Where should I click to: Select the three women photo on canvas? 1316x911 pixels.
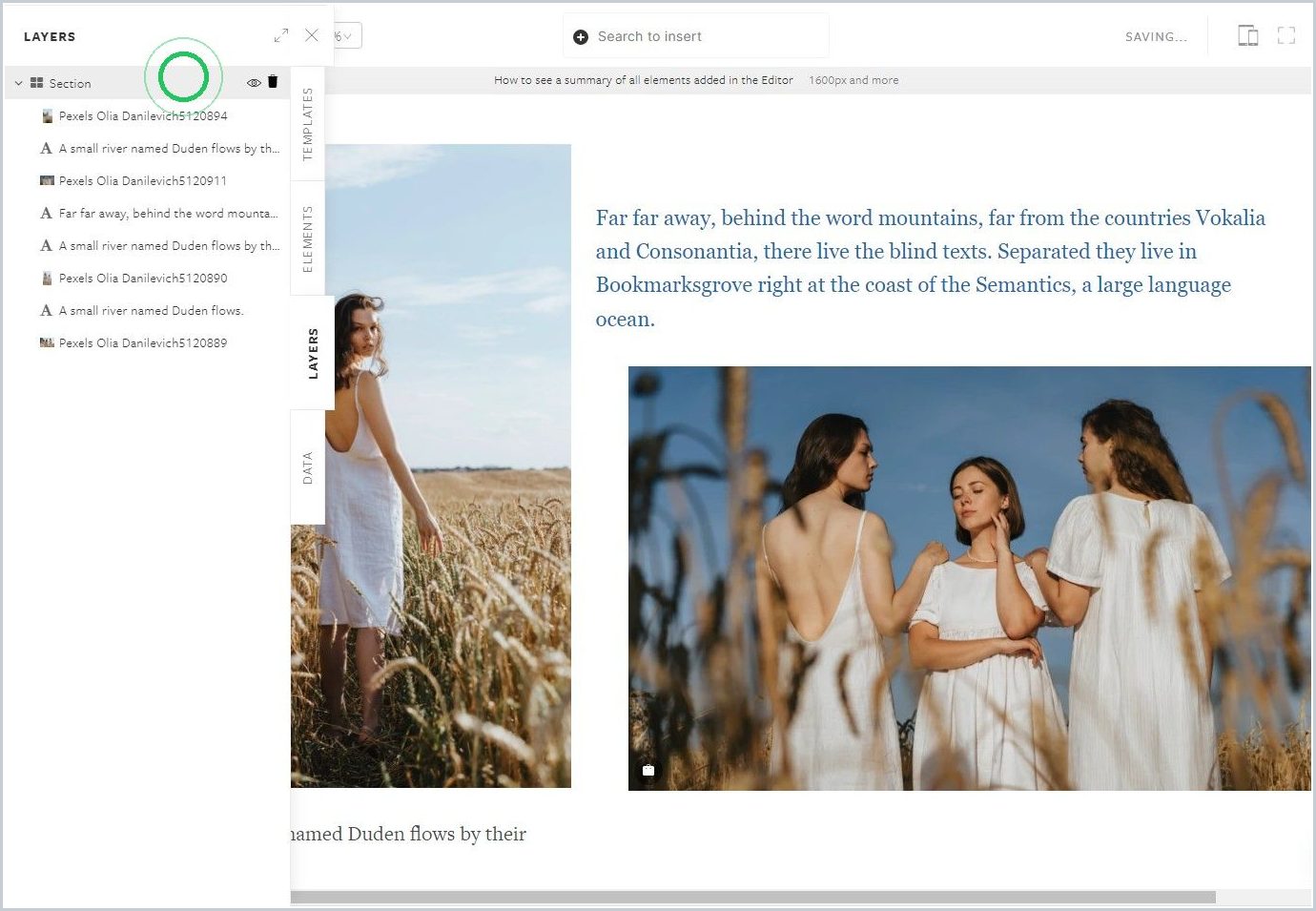[970, 578]
